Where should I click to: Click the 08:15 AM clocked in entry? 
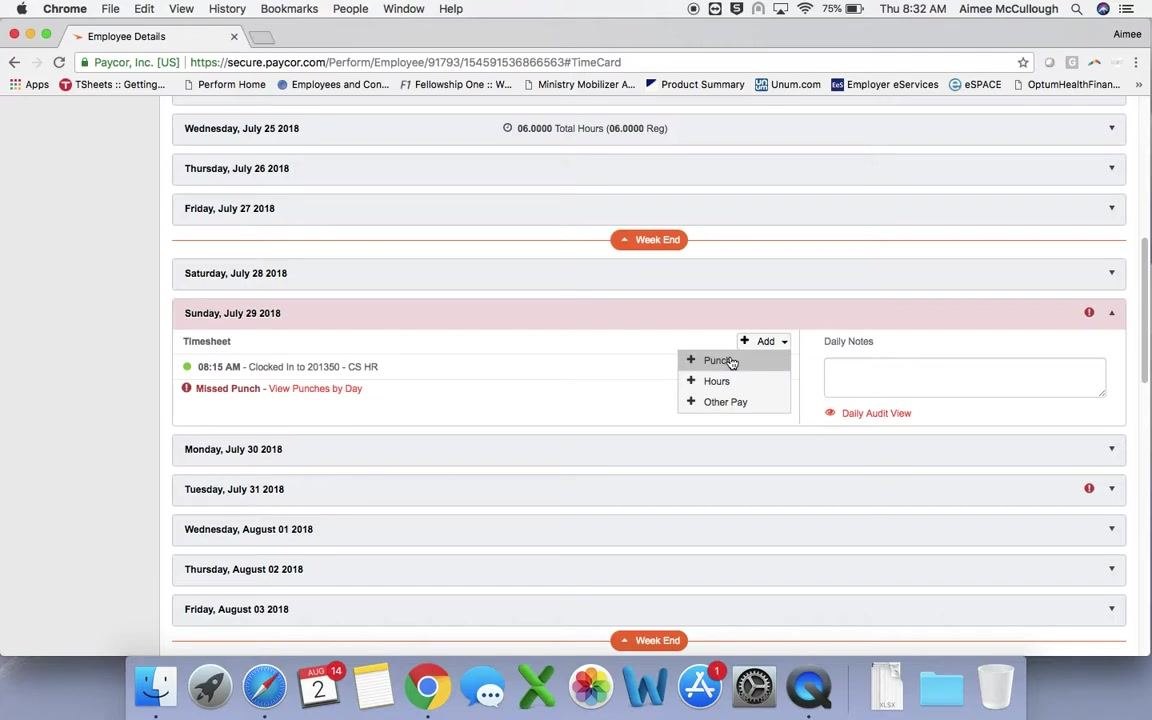(287, 367)
